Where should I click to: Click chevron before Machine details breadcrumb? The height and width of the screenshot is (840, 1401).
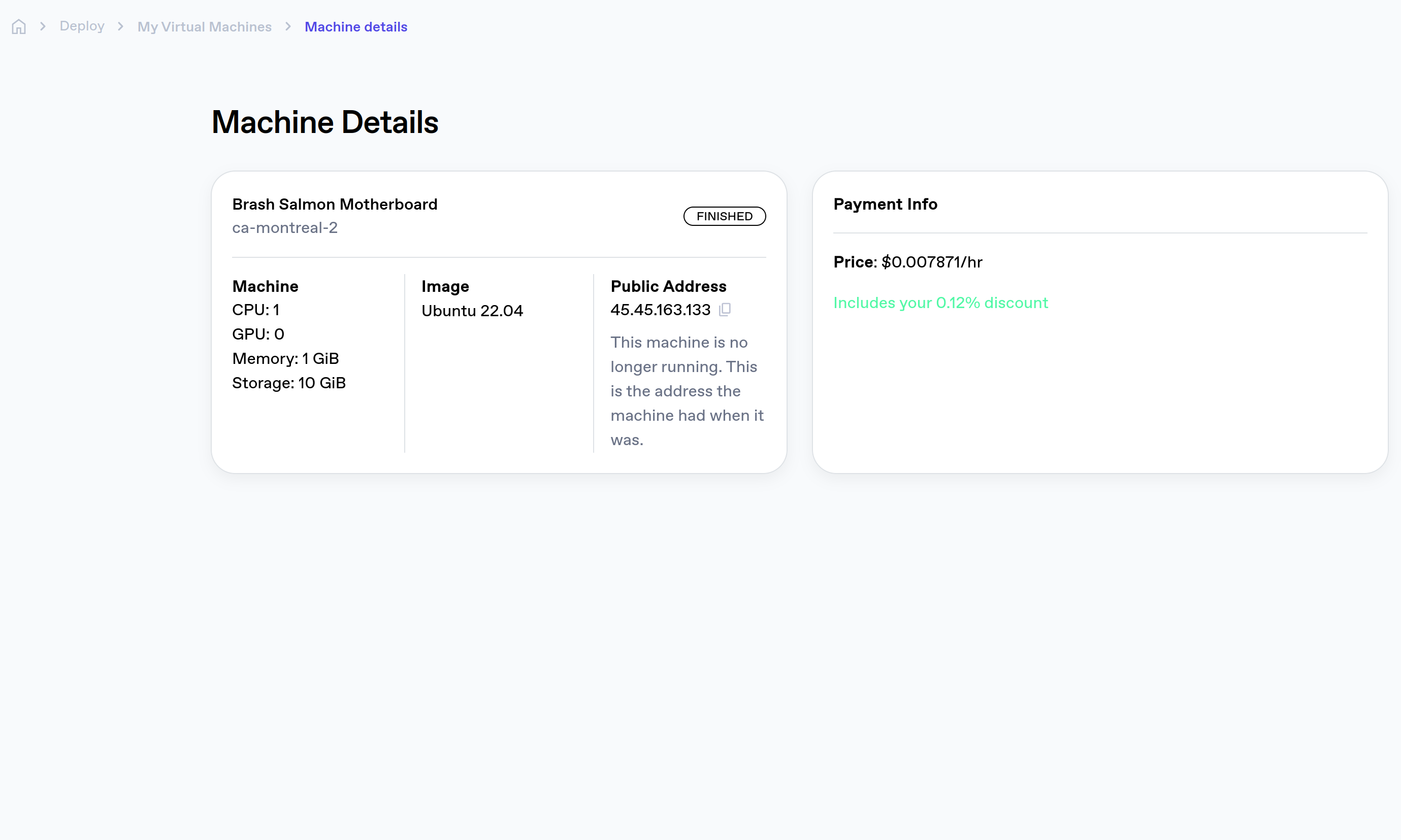tap(288, 26)
